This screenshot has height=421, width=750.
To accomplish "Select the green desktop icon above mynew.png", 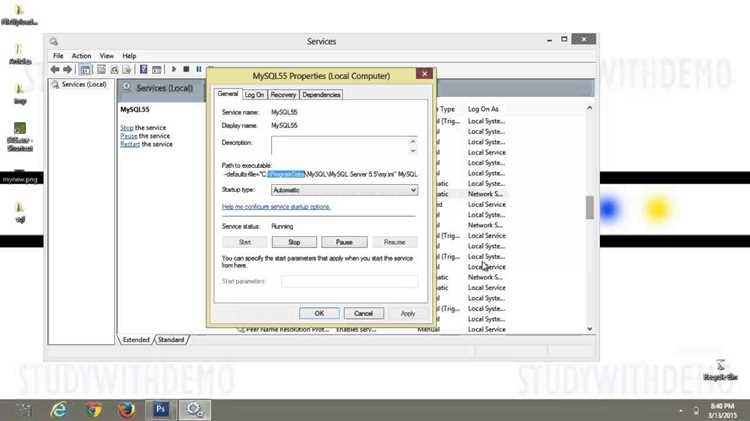I will coord(20,137).
